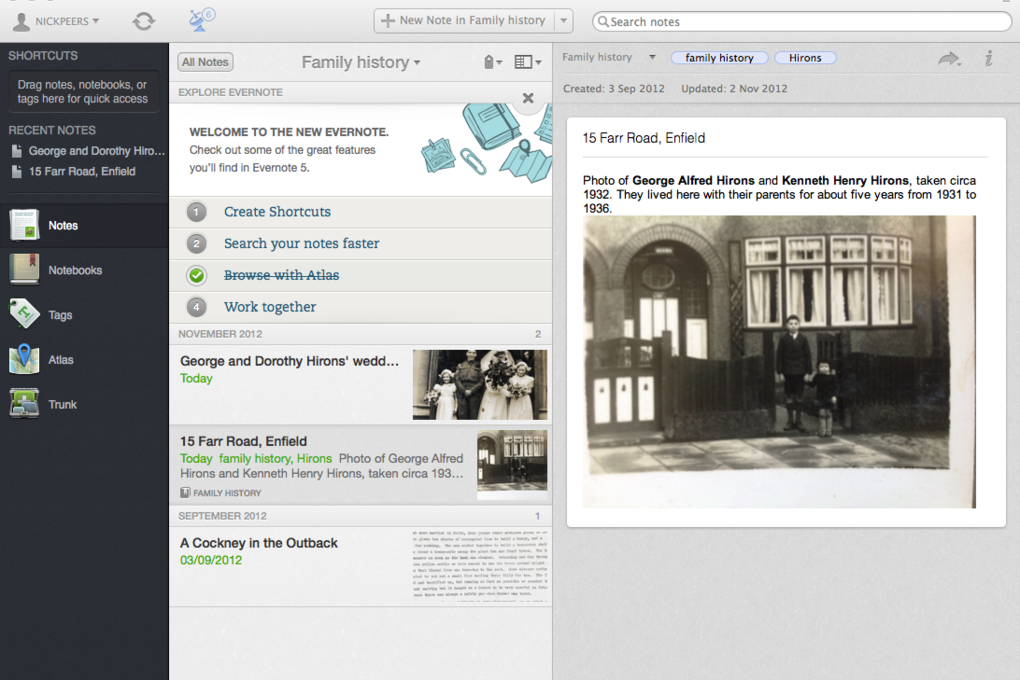Click the large house photo in the note
Image resolution: width=1020 pixels, height=680 pixels.
coord(779,362)
